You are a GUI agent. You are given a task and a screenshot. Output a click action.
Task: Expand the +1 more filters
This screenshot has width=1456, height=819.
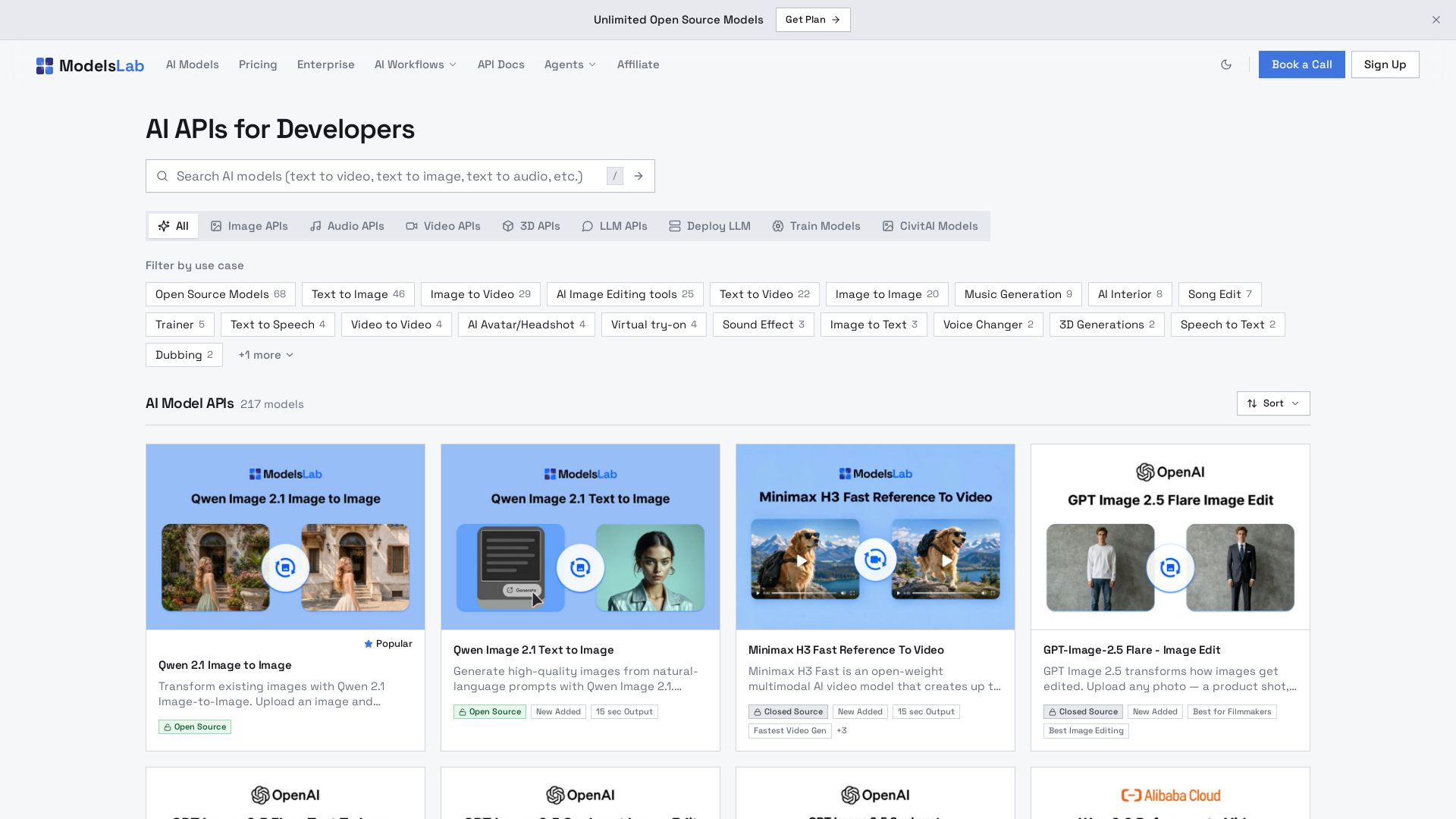coord(265,355)
